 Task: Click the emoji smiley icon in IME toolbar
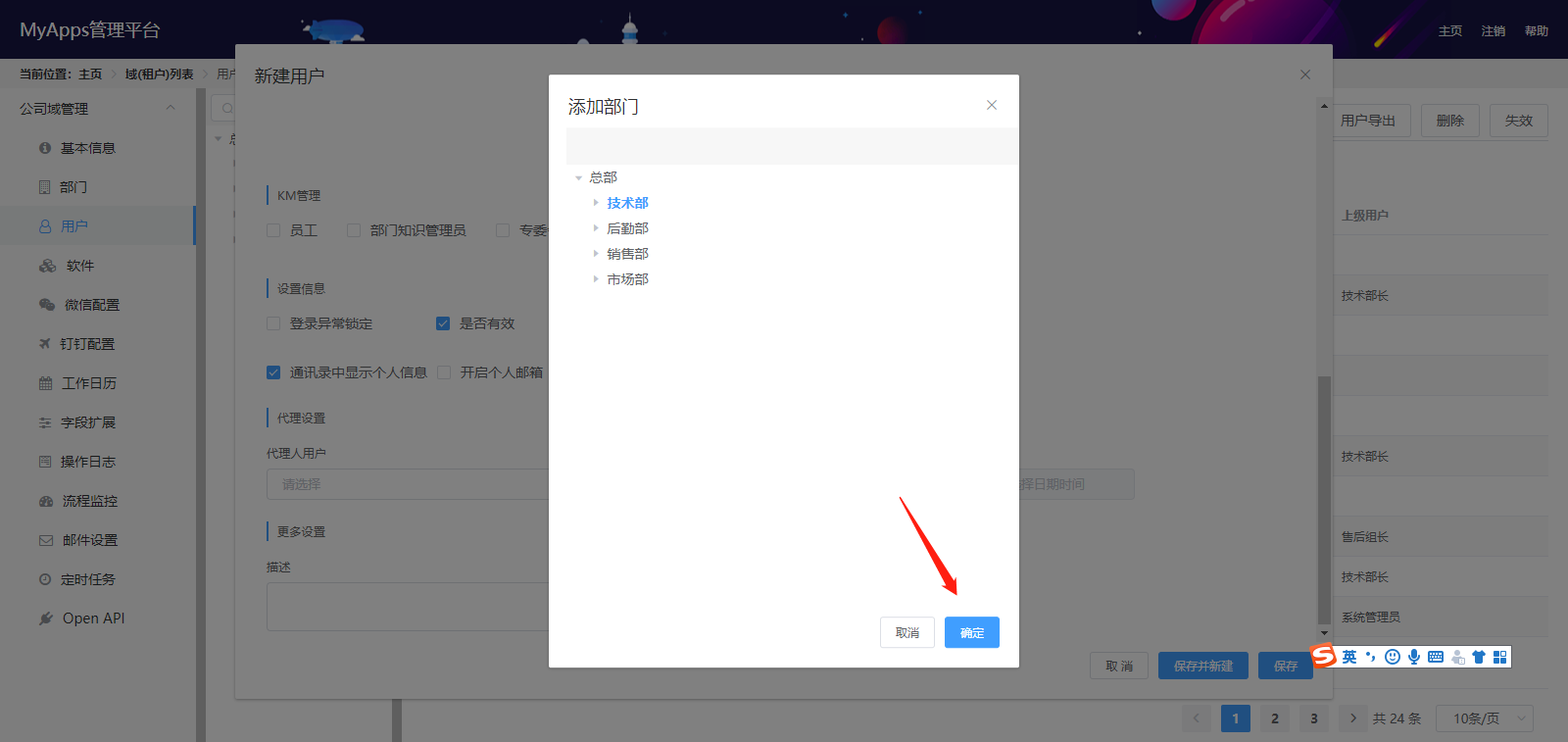tap(1393, 657)
